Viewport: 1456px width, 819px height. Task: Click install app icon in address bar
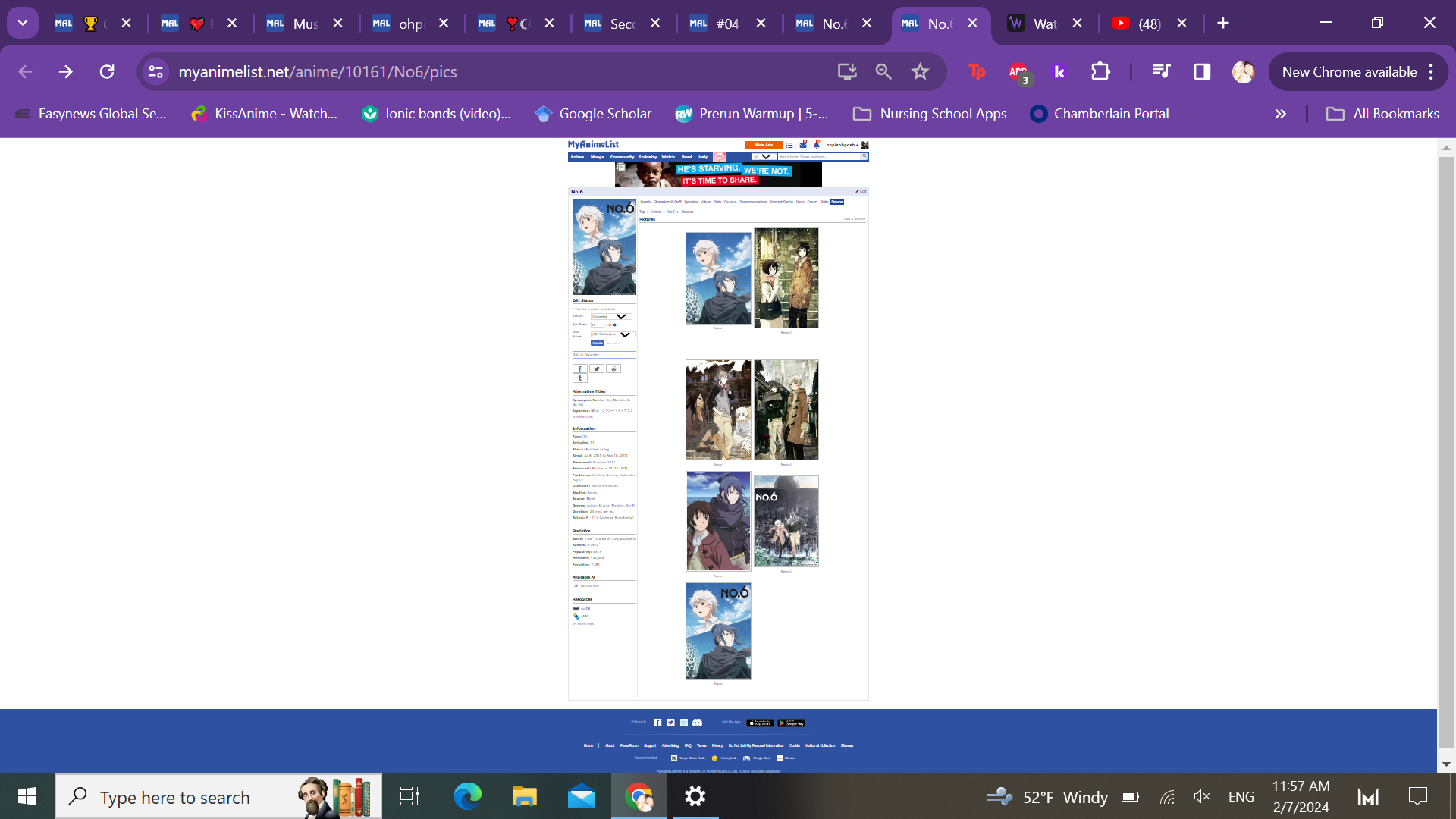click(847, 71)
